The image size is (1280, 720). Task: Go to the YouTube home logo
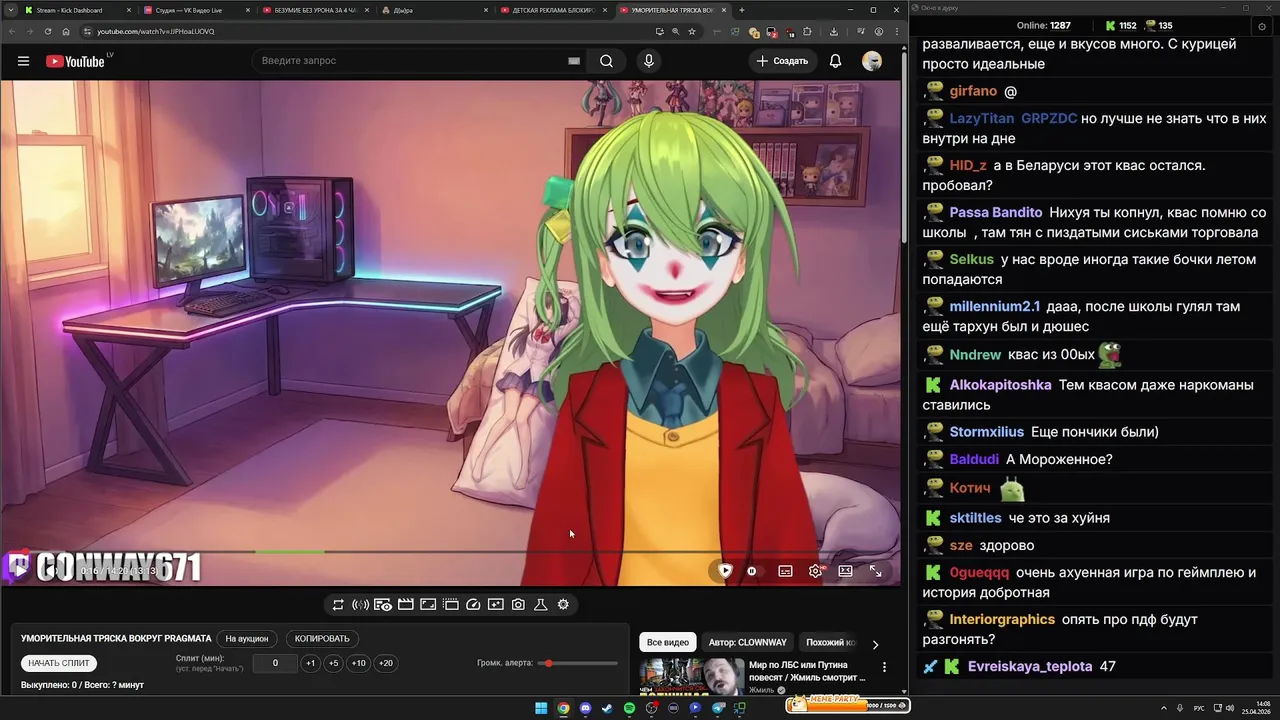(76, 61)
